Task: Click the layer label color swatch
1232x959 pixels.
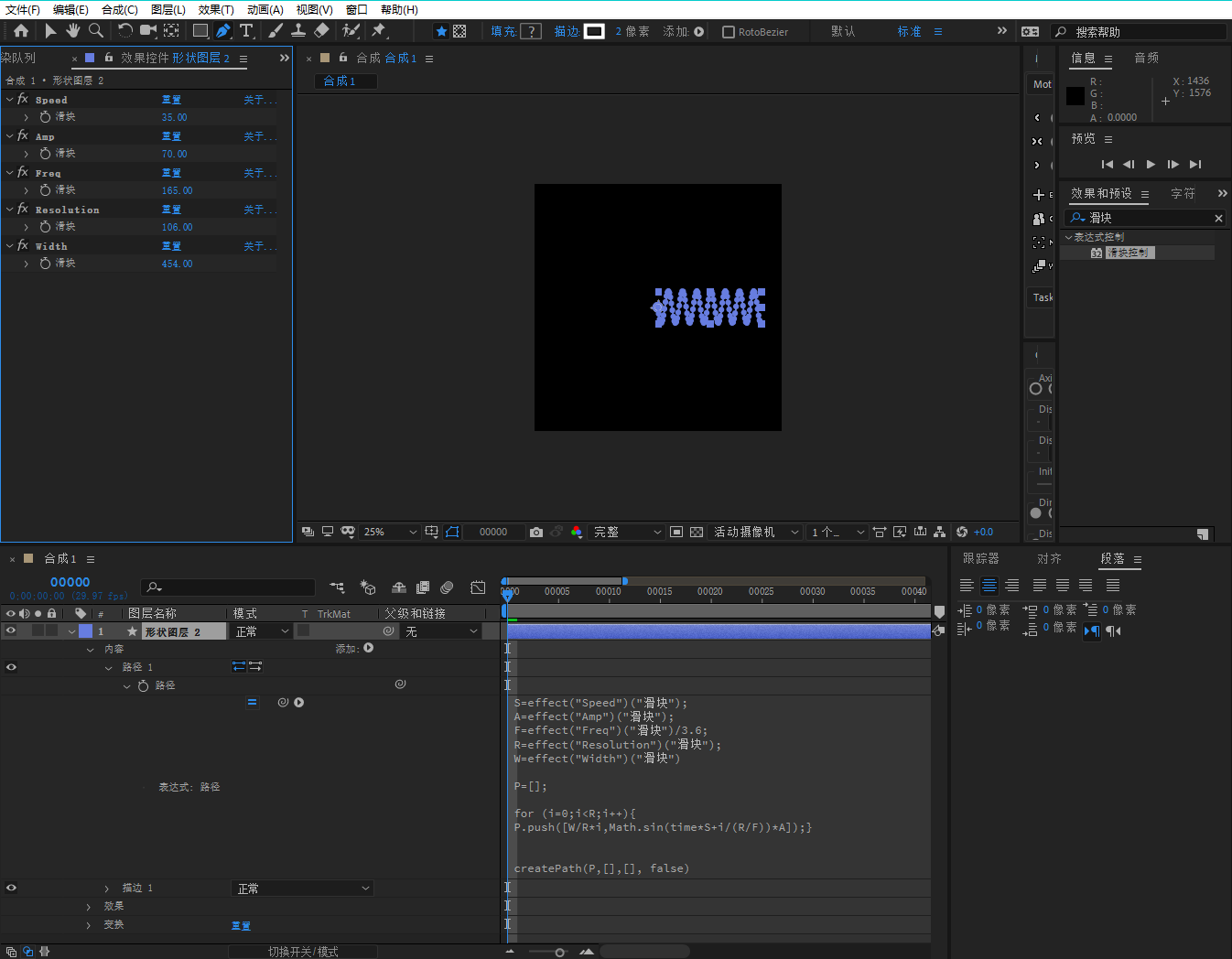Action: pos(86,631)
